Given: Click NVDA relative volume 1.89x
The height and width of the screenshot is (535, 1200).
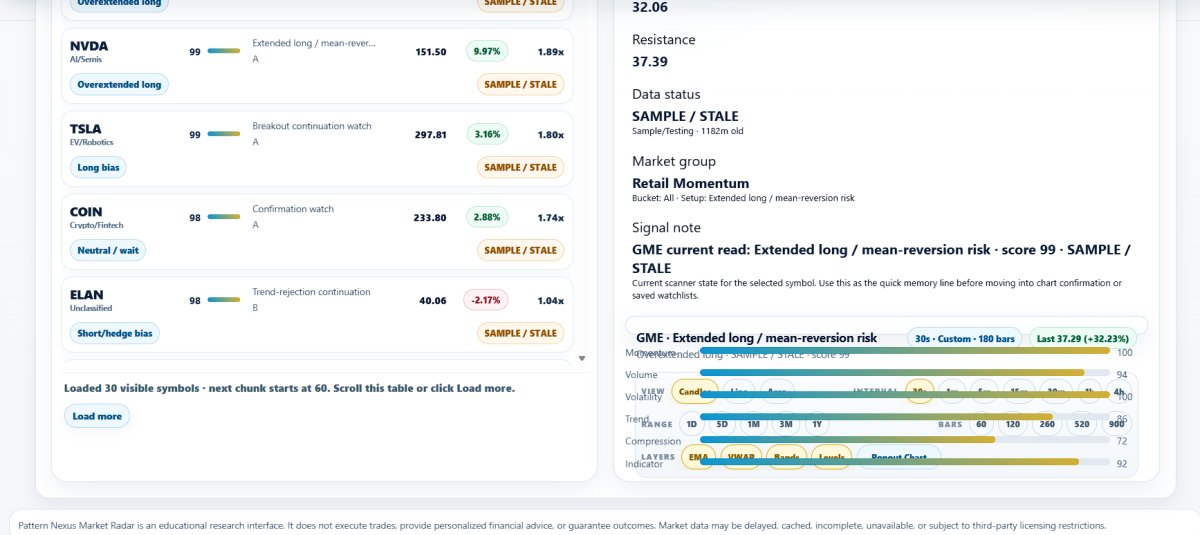Looking at the screenshot, I should [x=550, y=52].
